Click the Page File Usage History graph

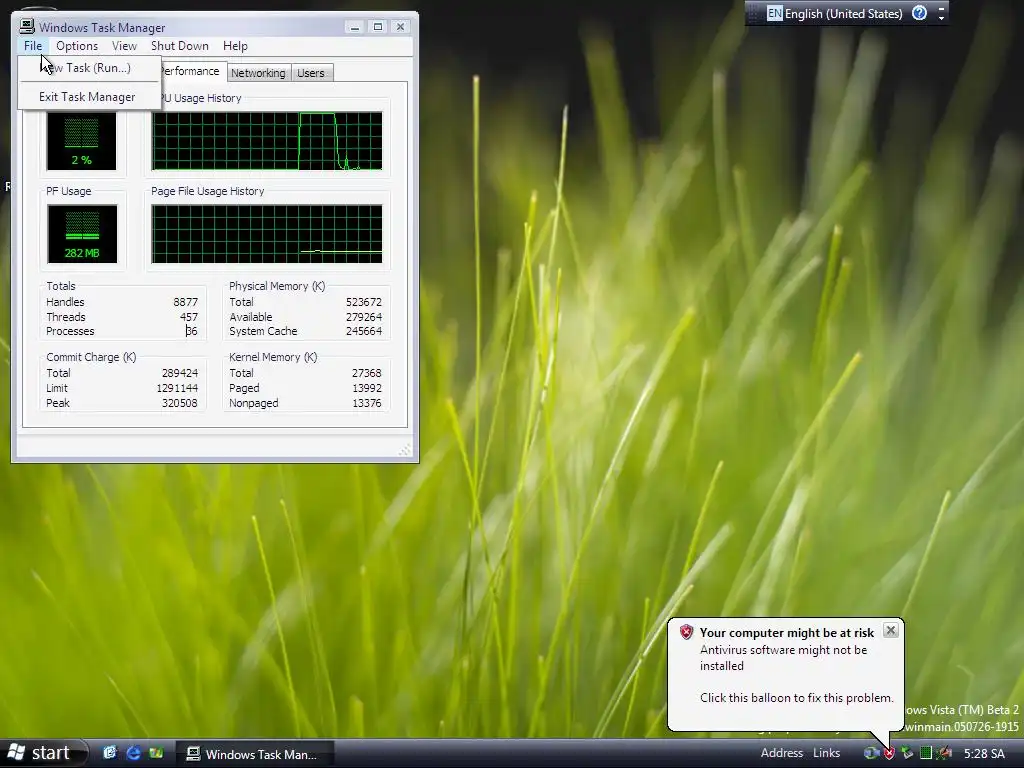pos(267,234)
